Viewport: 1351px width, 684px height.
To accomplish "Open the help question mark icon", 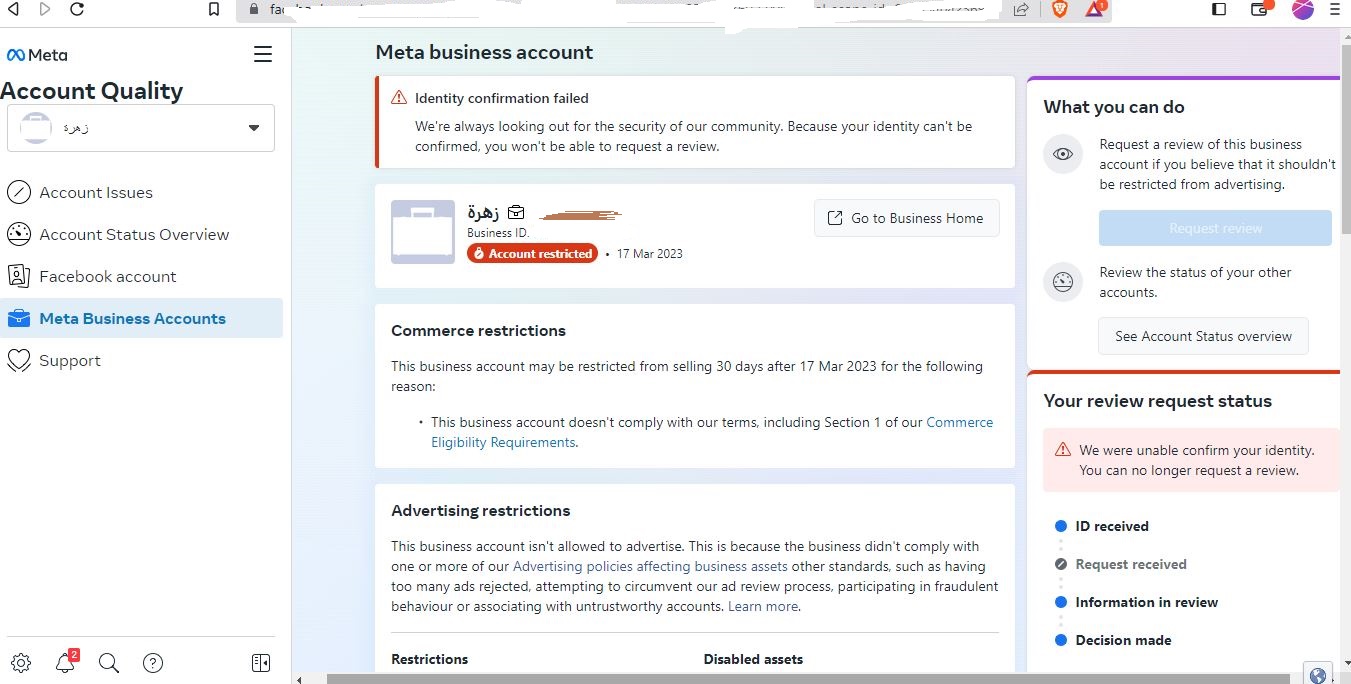I will coord(153,662).
